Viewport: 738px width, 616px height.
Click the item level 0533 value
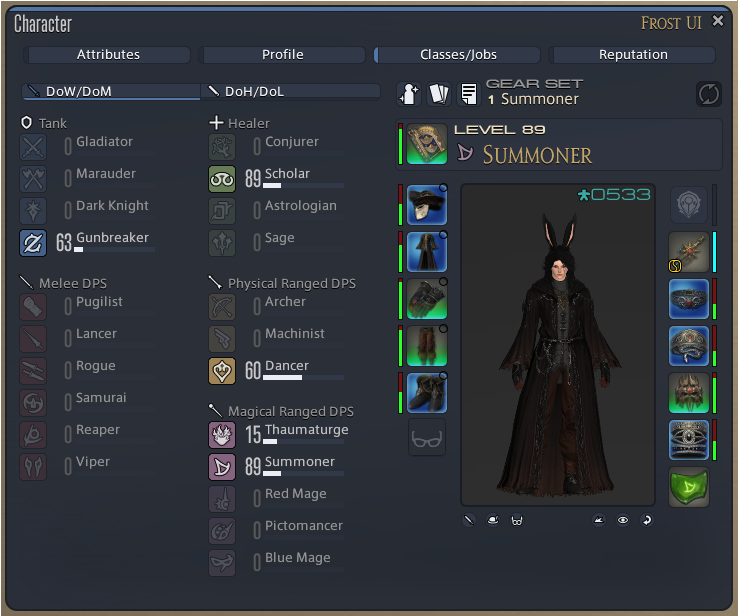tap(614, 194)
